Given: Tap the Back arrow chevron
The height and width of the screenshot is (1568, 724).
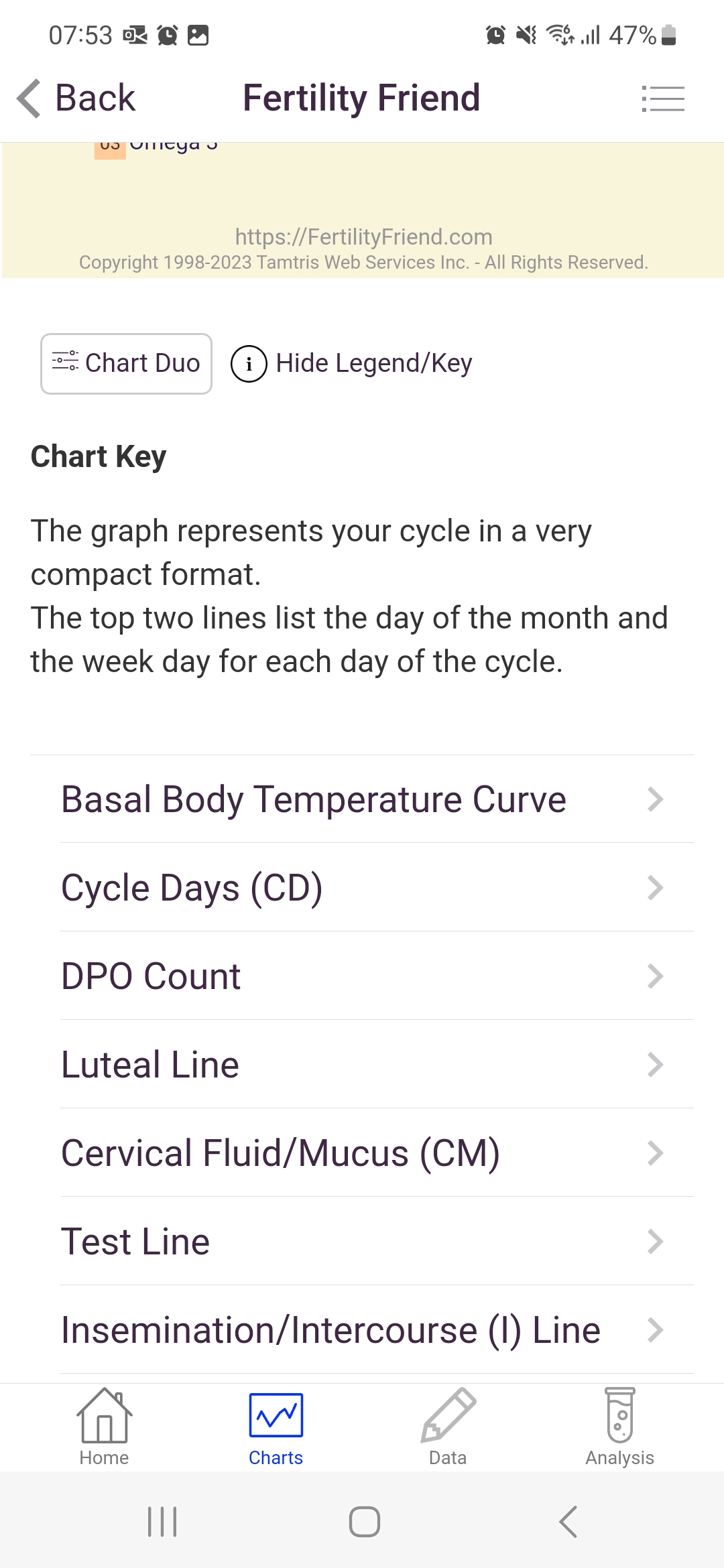Looking at the screenshot, I should tap(29, 99).
